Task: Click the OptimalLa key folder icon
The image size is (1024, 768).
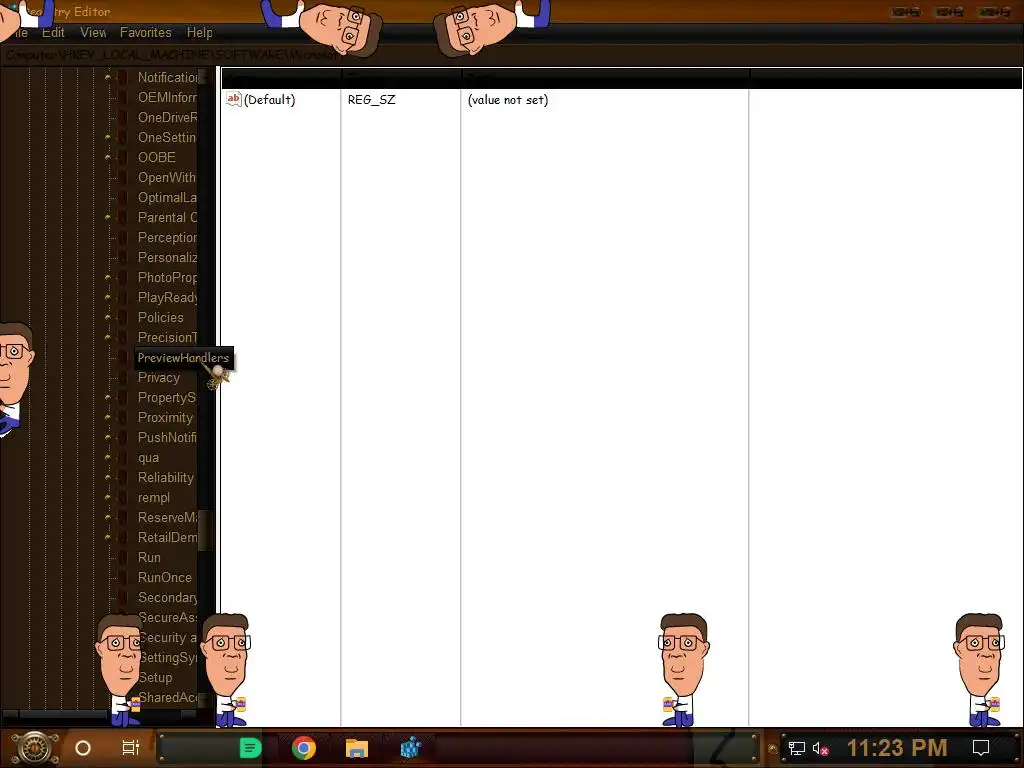Action: click(123, 197)
